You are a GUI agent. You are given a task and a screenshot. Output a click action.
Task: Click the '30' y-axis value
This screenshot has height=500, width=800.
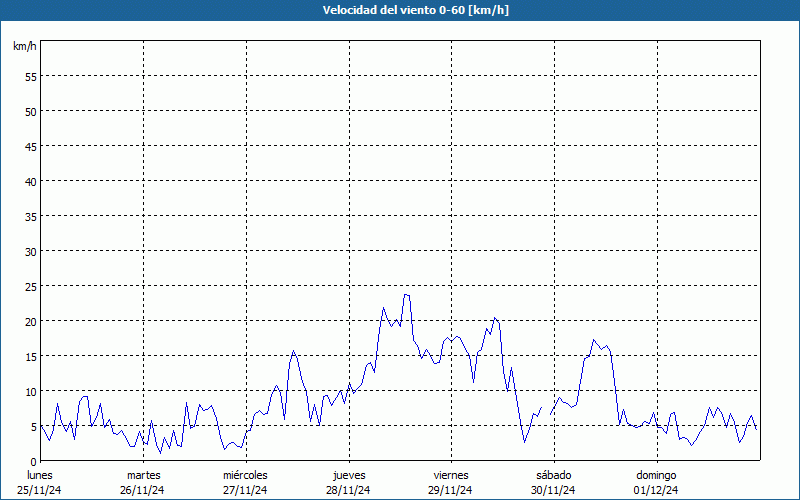click(31, 252)
